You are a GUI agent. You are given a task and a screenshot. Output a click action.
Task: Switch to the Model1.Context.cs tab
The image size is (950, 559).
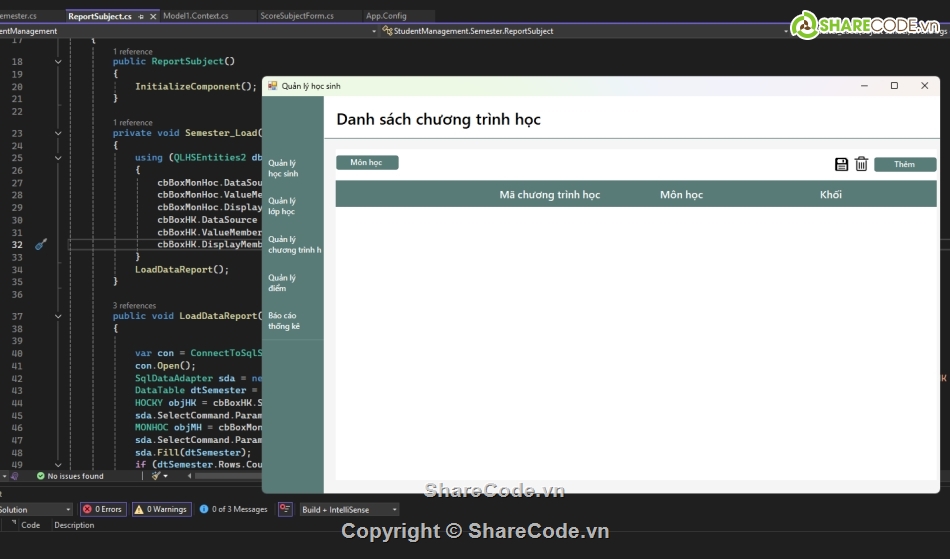(x=195, y=16)
